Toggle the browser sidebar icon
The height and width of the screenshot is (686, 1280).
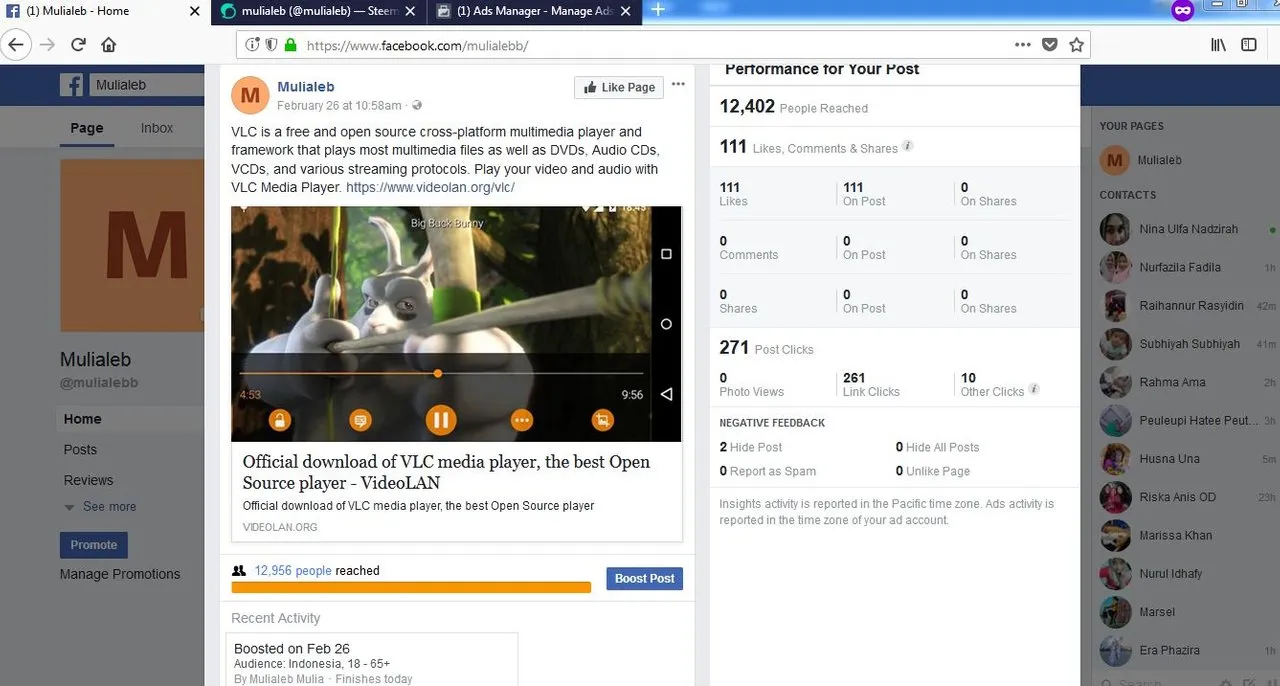(x=1249, y=45)
